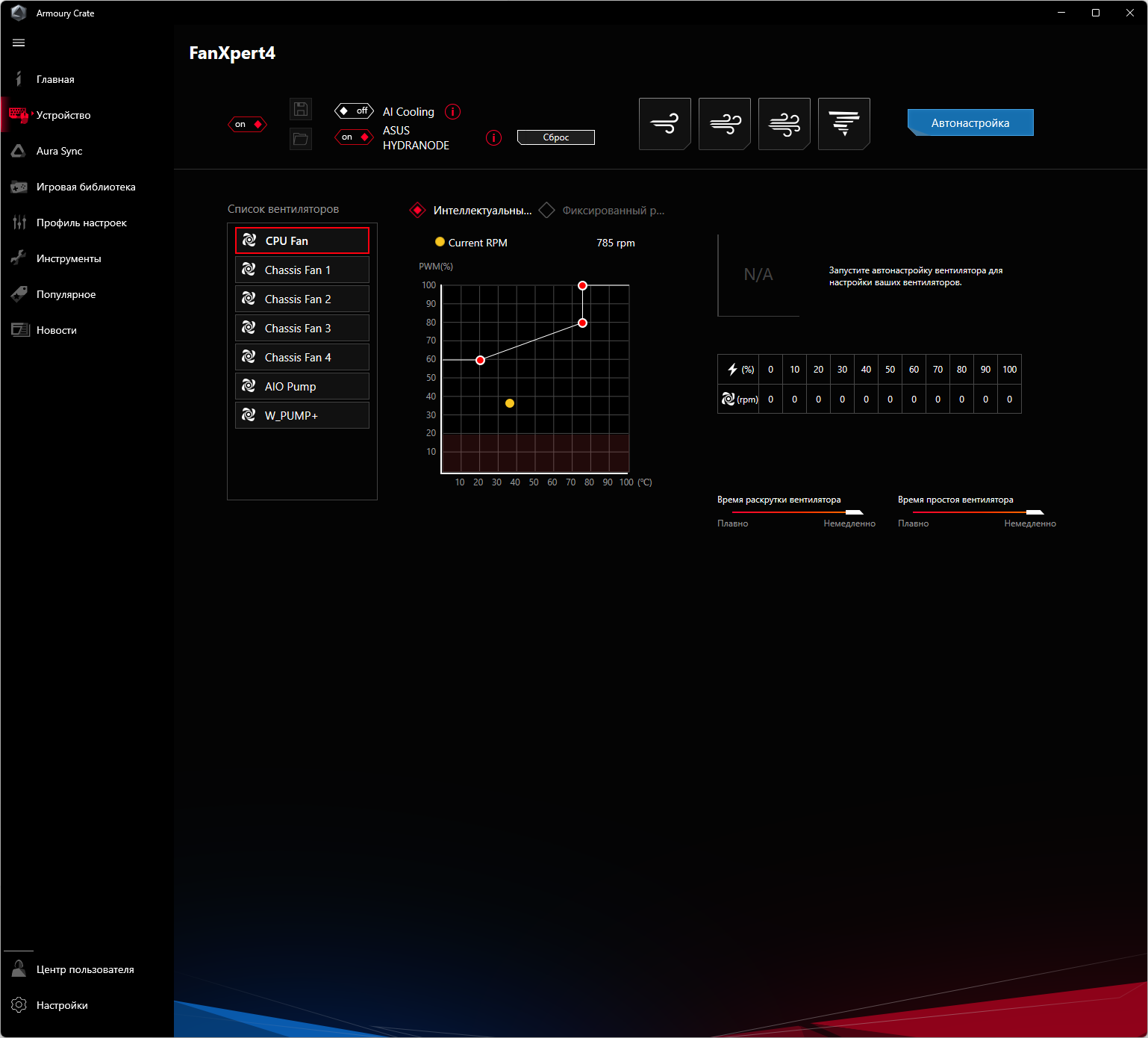
Task: Click the 80% curve point on graph
Action: [x=583, y=323]
